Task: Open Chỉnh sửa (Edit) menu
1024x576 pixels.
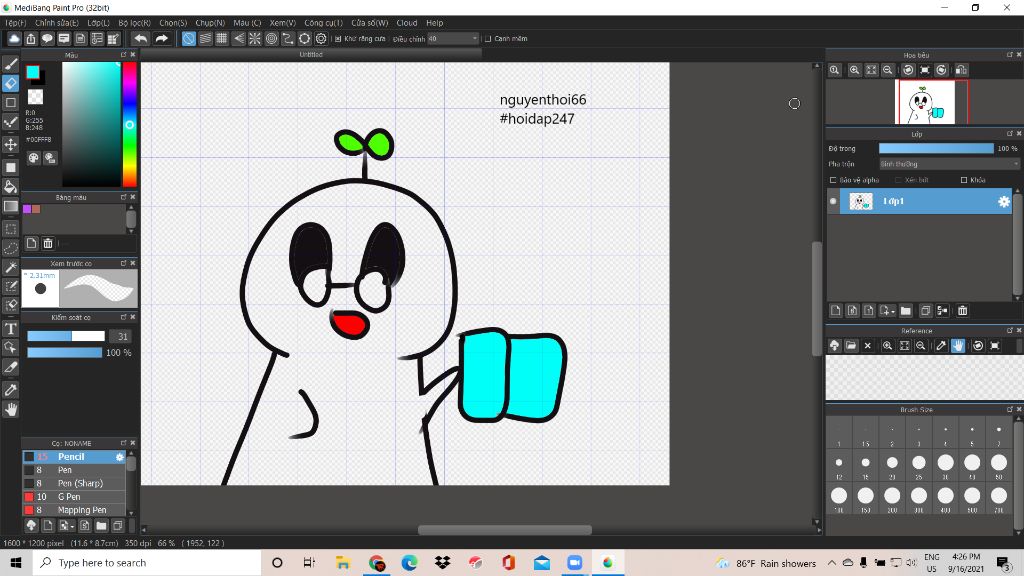Action: (x=57, y=23)
